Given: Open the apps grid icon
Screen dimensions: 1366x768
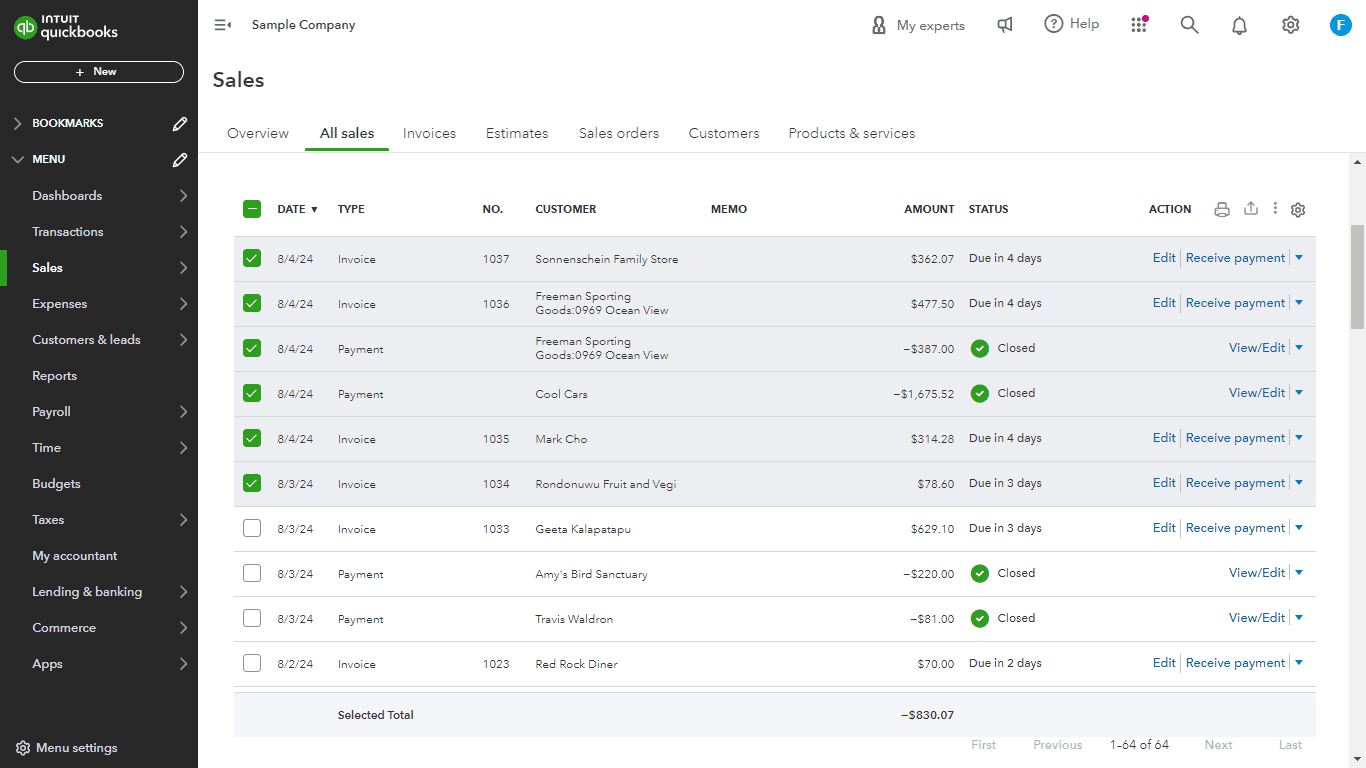Looking at the screenshot, I should click(x=1139, y=25).
